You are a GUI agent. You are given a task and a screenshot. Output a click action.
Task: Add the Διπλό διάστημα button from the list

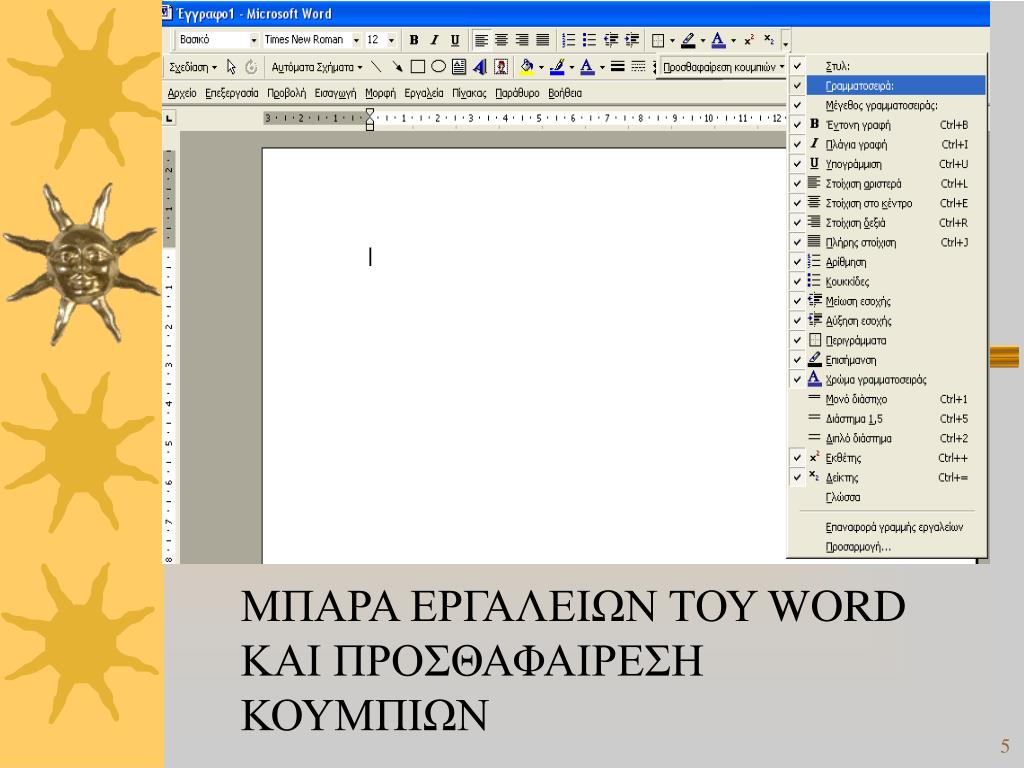pos(887,438)
